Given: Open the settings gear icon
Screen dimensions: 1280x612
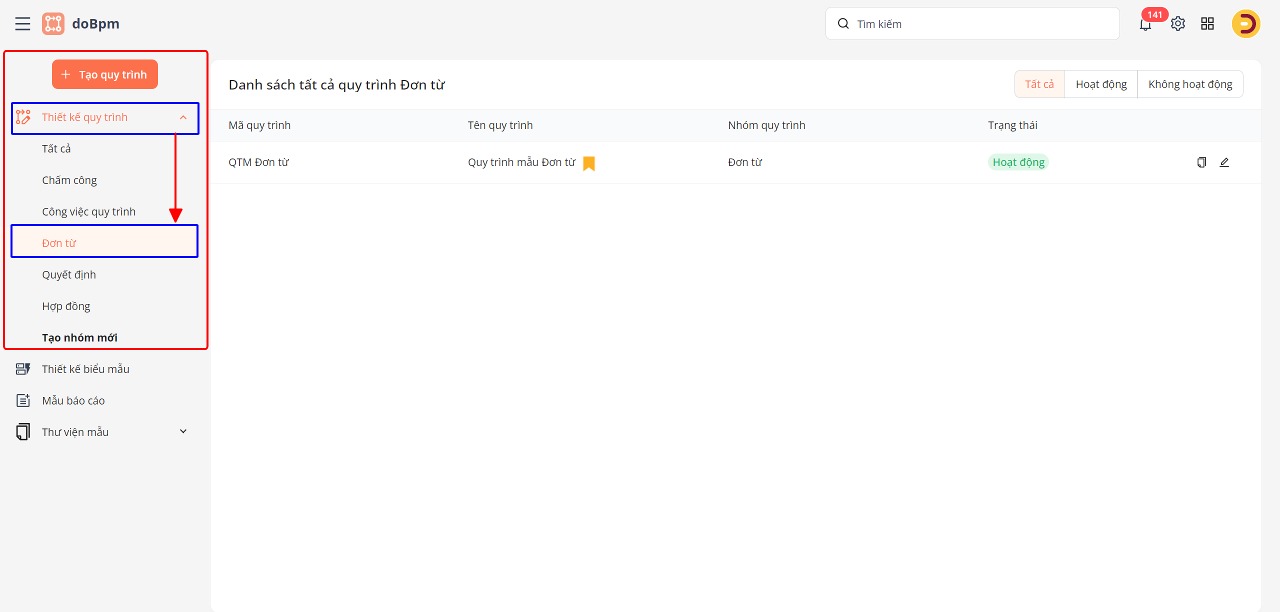Looking at the screenshot, I should click(1178, 24).
